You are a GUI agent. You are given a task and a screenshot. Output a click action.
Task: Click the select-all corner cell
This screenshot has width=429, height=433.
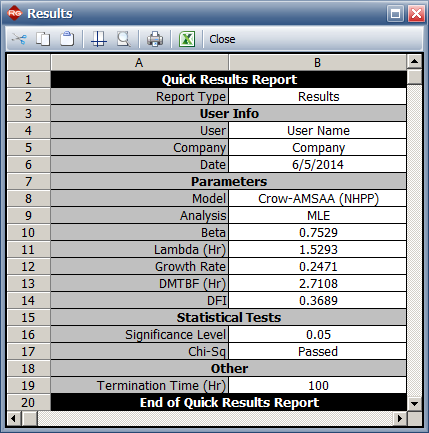tap(29, 62)
